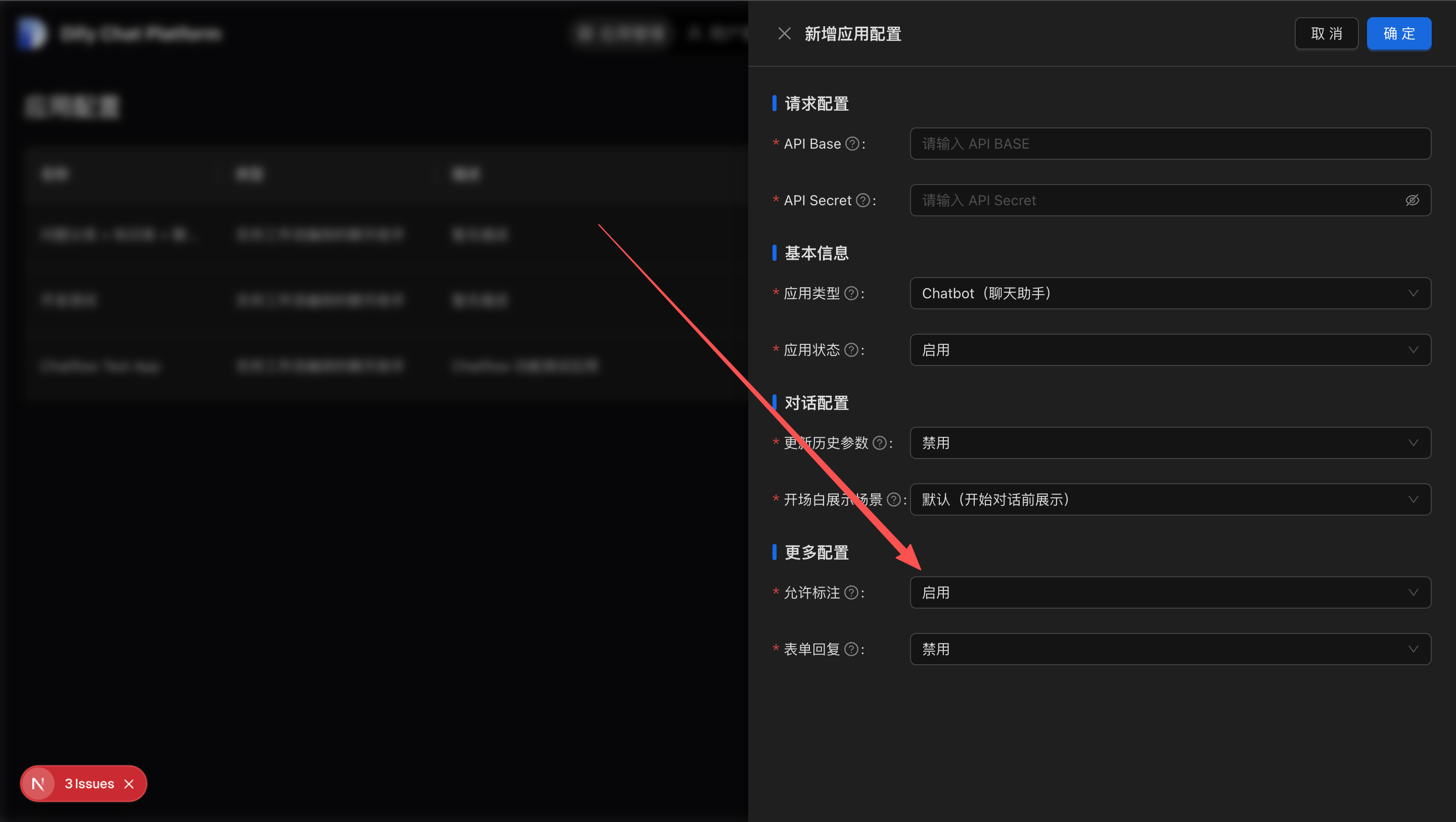Click the 取消 cancel button

click(x=1327, y=33)
